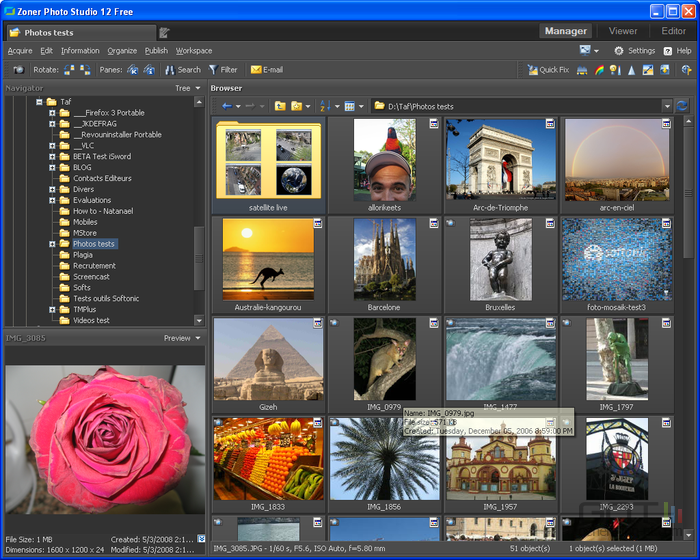
Task: Toggle the Navigator pane icon next to Panes
Action: click(133, 70)
